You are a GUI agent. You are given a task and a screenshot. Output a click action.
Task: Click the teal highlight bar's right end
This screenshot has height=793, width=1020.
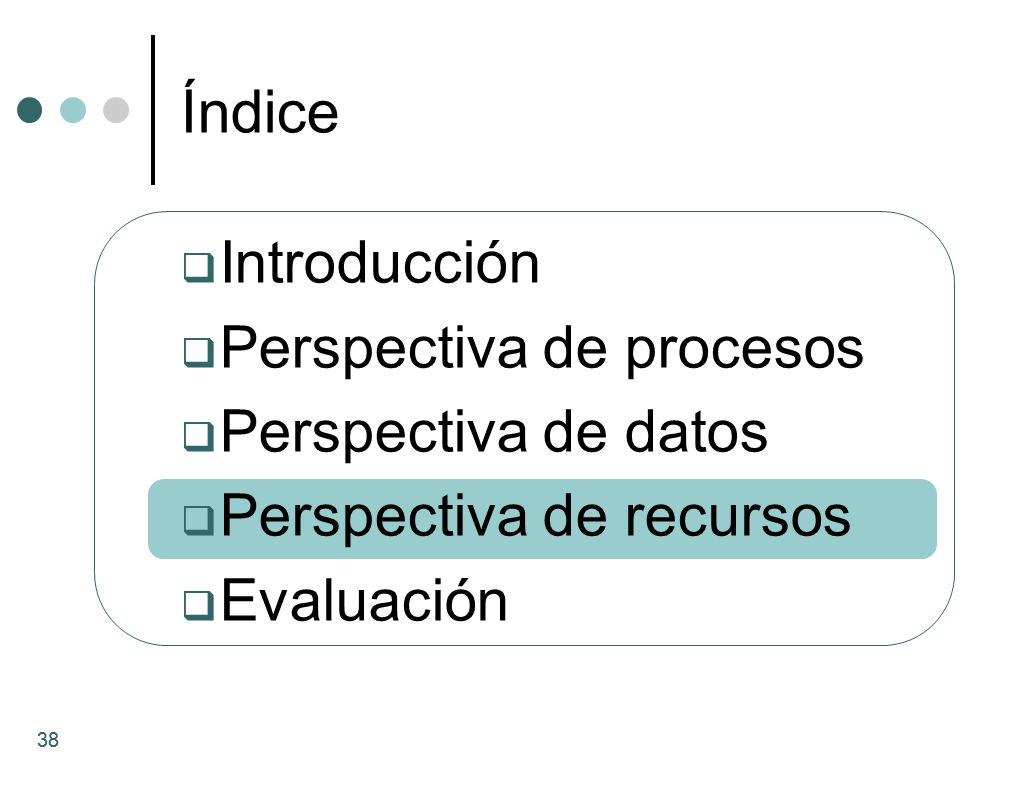click(x=924, y=519)
